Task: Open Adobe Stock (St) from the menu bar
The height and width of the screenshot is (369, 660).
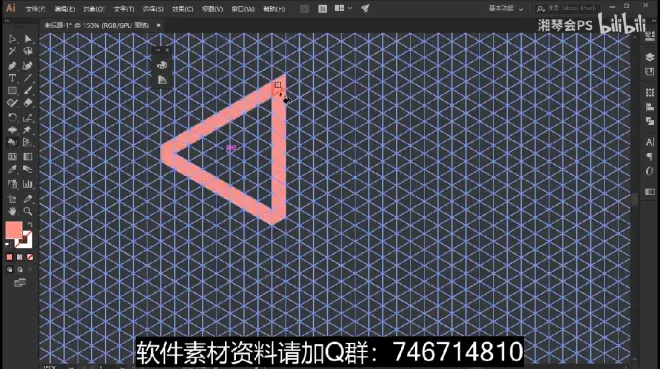Action: click(x=322, y=9)
